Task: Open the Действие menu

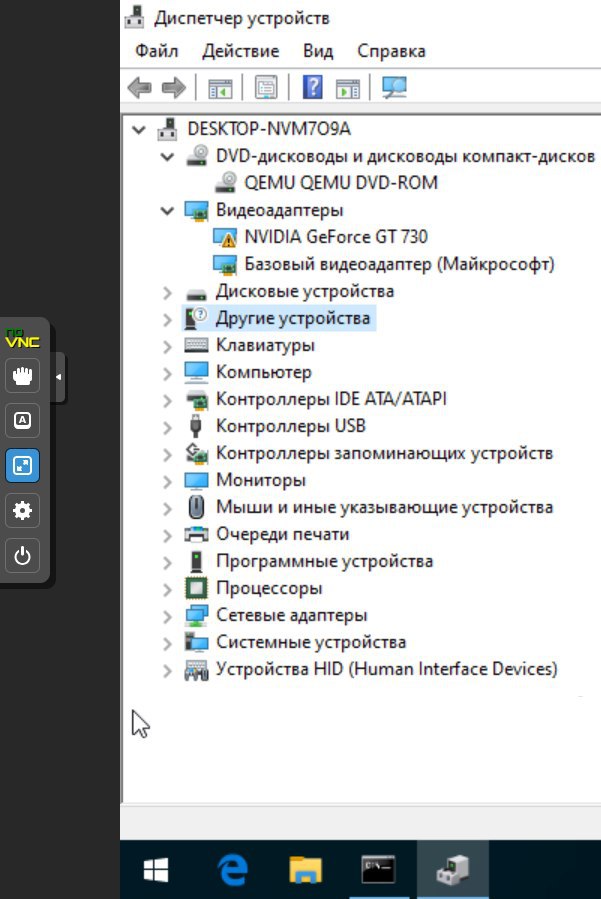Action: [240, 51]
